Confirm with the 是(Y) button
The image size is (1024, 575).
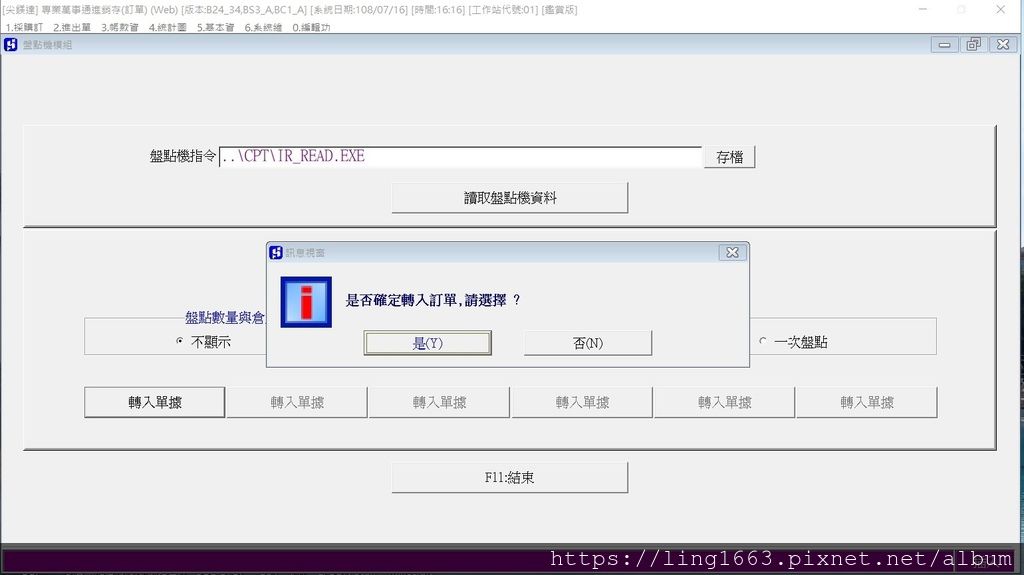pyautogui.click(x=428, y=343)
